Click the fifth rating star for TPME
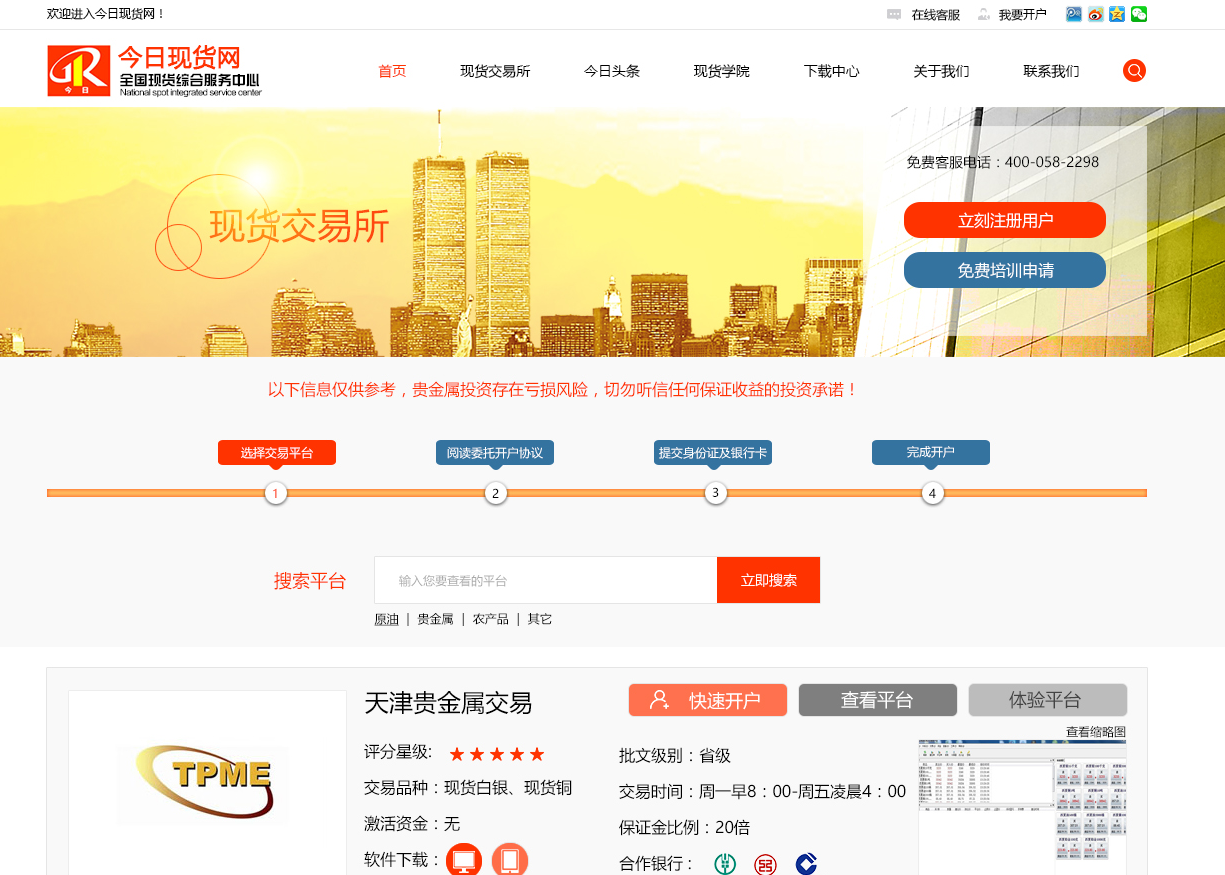Viewport: 1225px width, 875px height. pyautogui.click(x=538, y=754)
